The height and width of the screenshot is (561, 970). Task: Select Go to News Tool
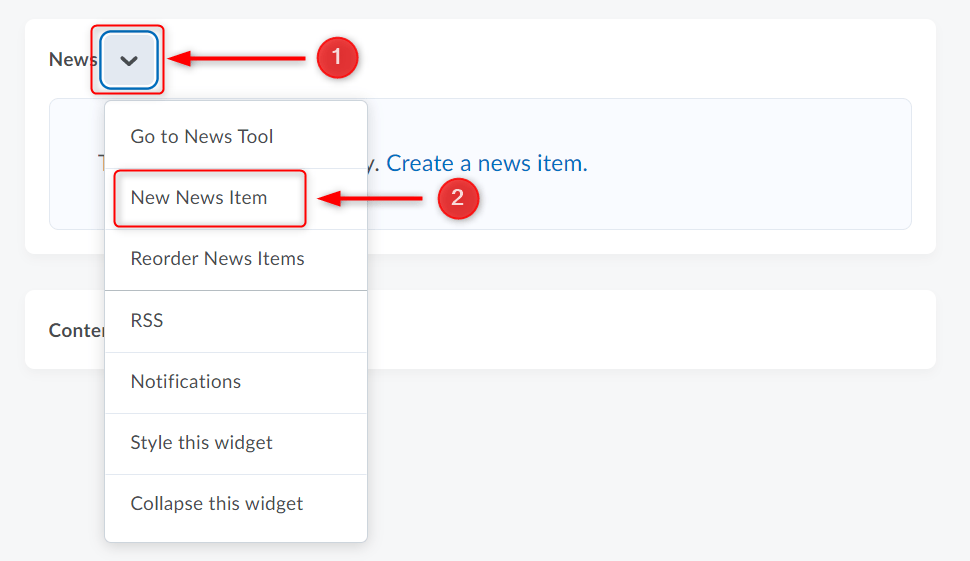coord(201,137)
